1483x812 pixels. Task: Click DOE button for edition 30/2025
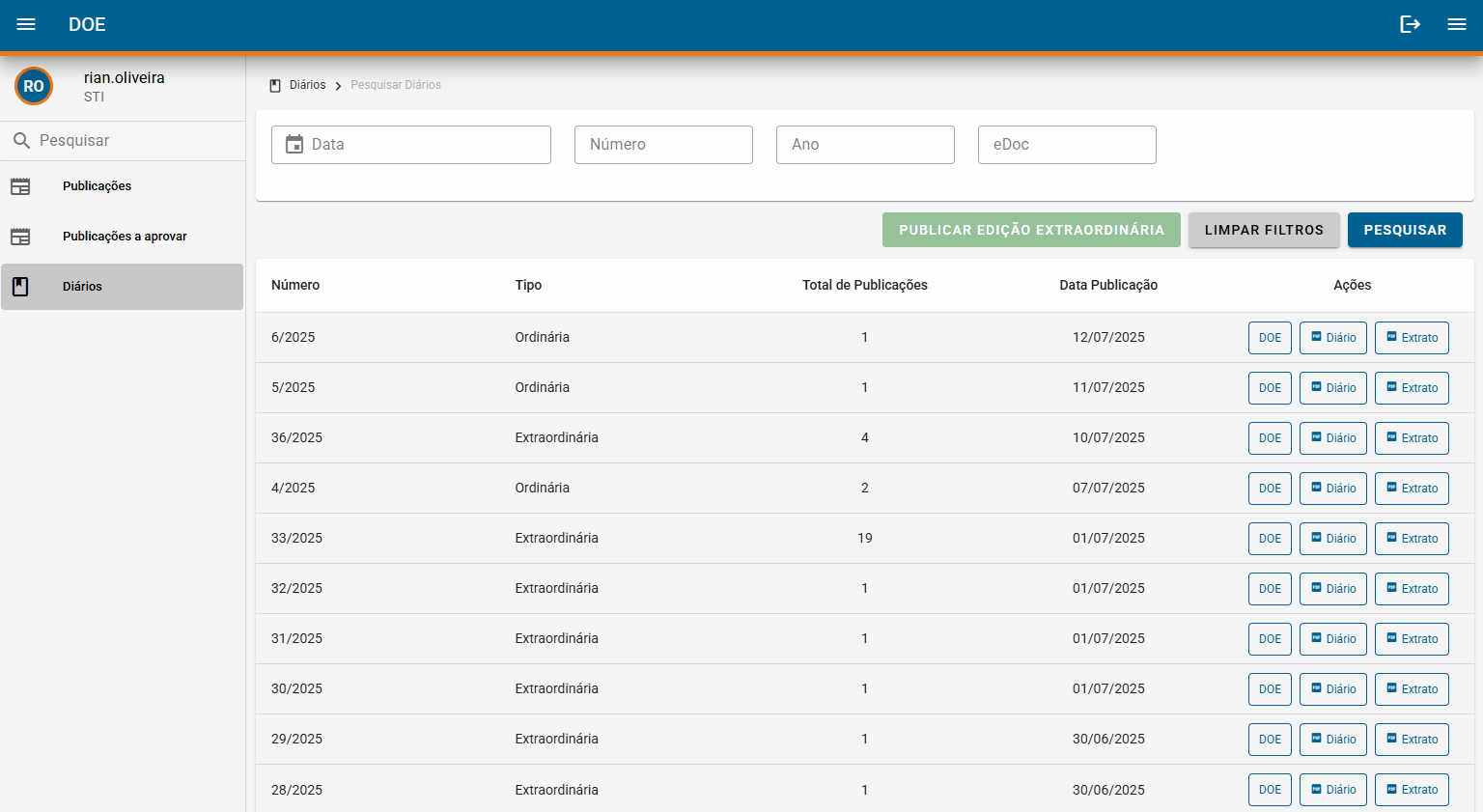click(1270, 689)
